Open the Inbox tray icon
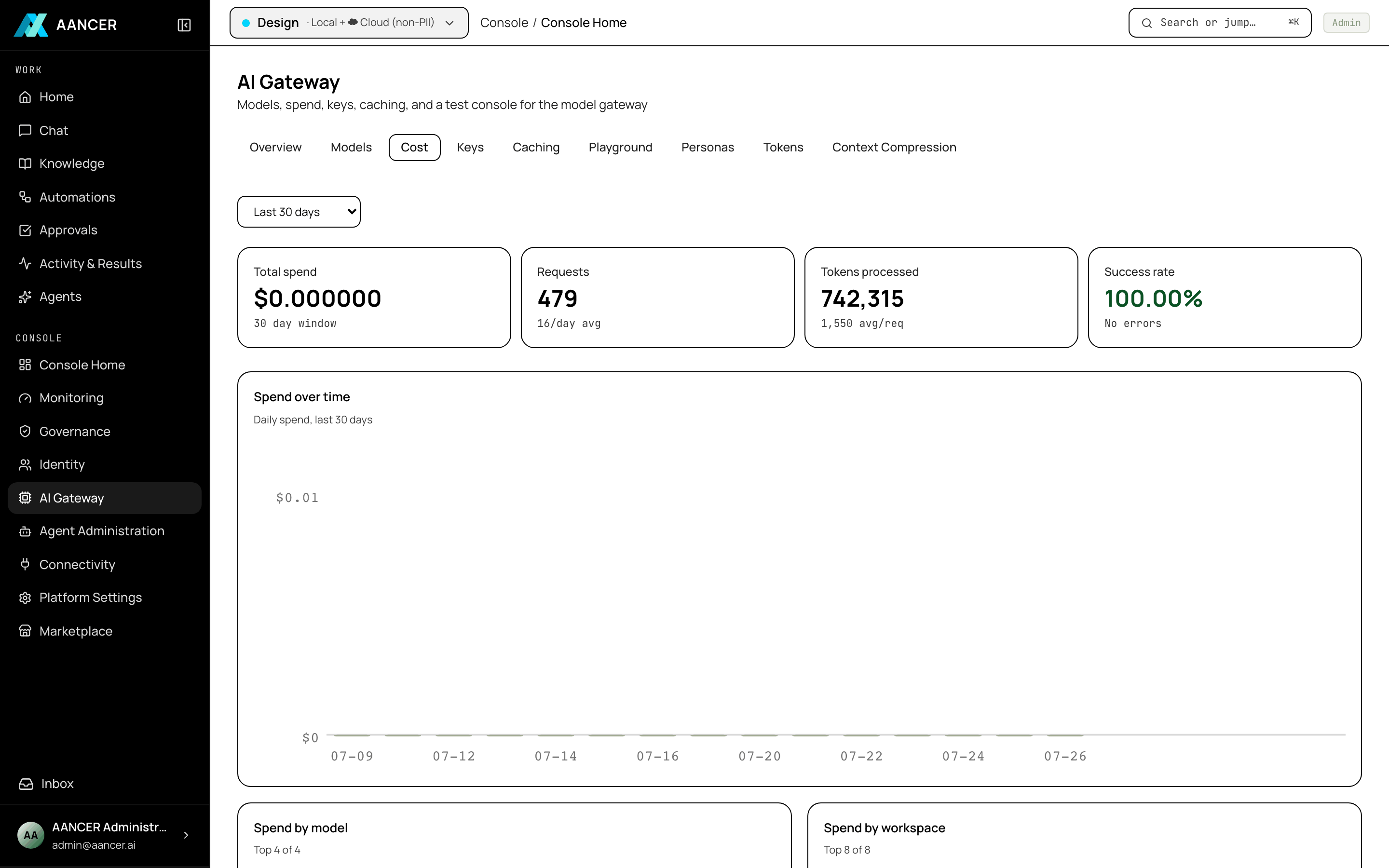1389x868 pixels. coord(26,784)
